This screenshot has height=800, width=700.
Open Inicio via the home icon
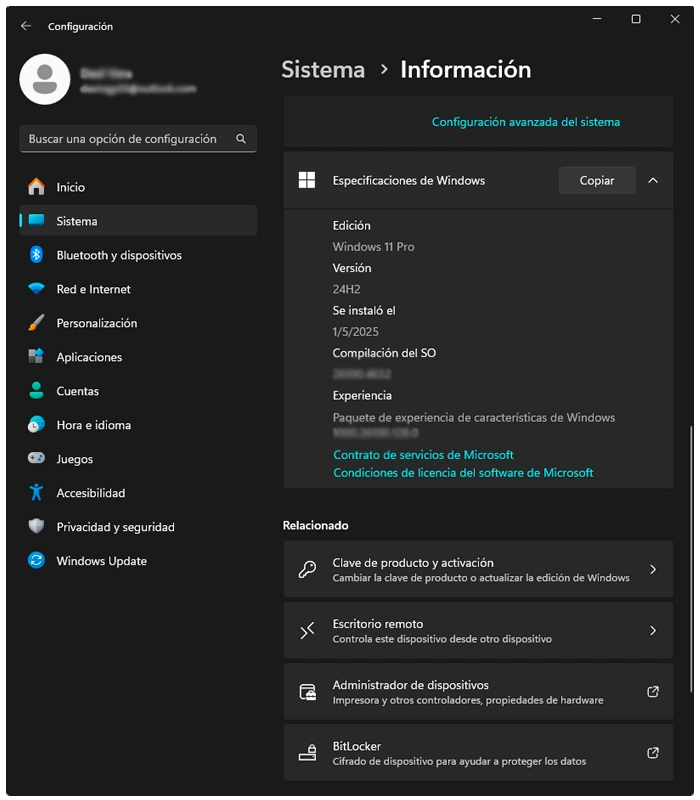(x=36, y=187)
